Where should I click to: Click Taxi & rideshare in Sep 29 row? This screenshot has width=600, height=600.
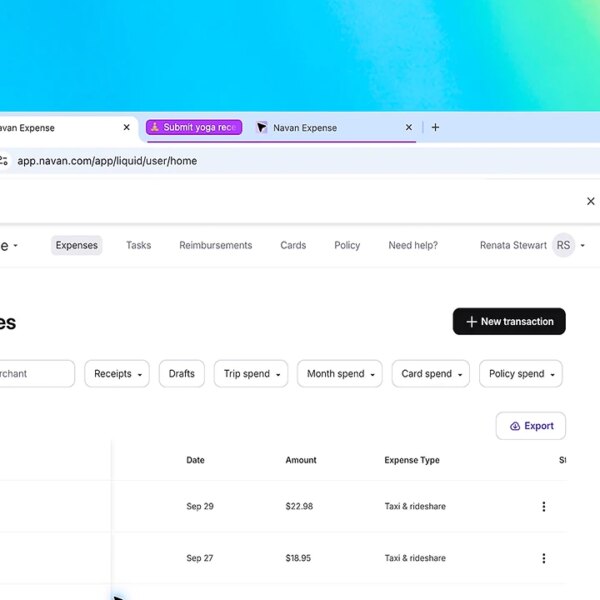point(415,506)
